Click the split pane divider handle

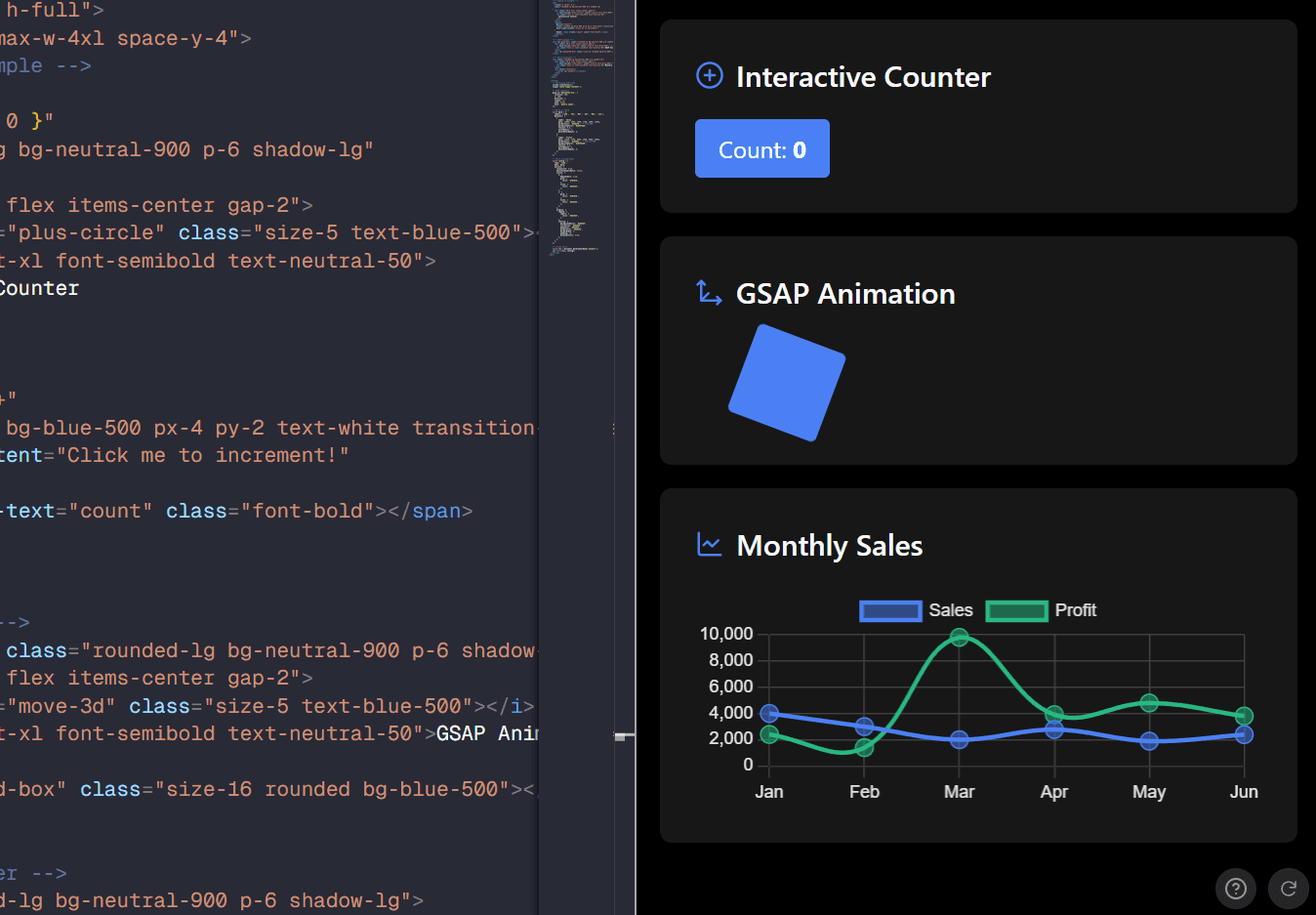click(624, 735)
